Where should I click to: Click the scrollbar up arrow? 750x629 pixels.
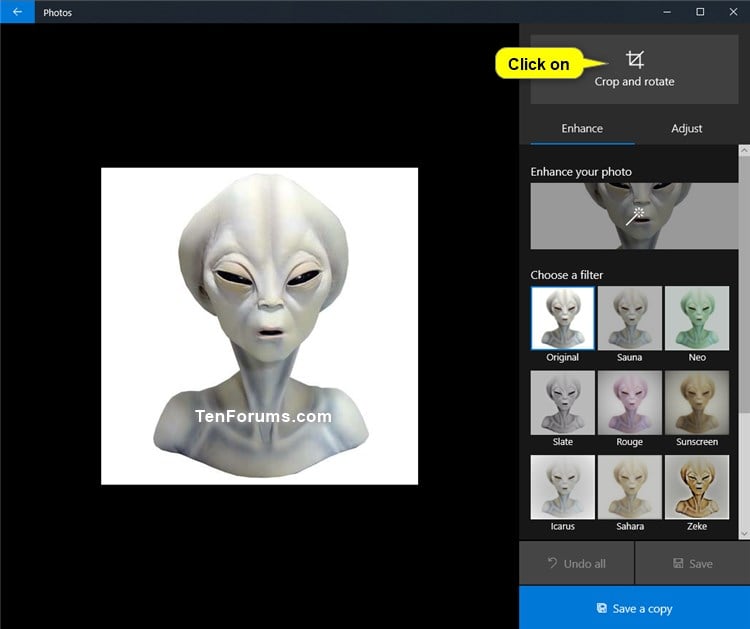tap(744, 150)
